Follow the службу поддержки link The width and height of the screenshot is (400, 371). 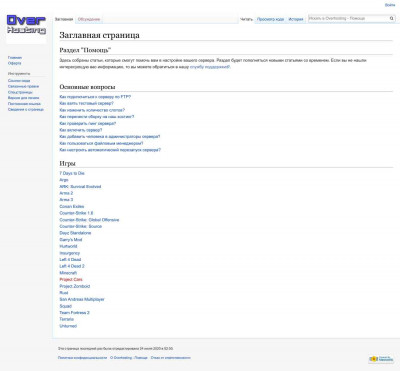click(209, 67)
